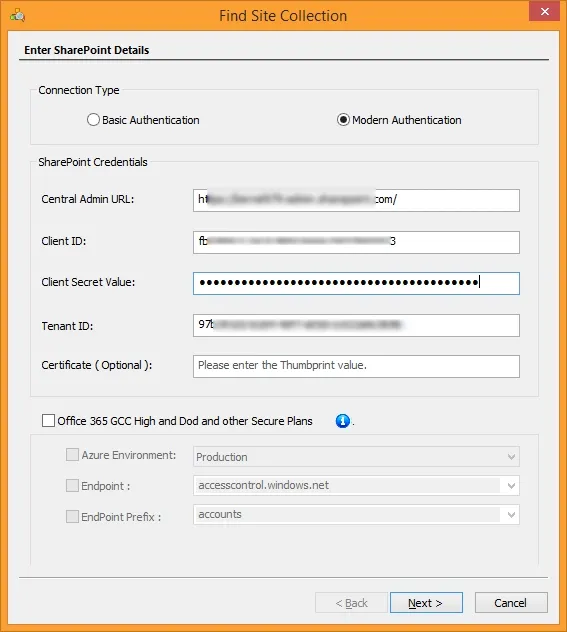Click the blue info icon beside Secure Plans

click(343, 421)
